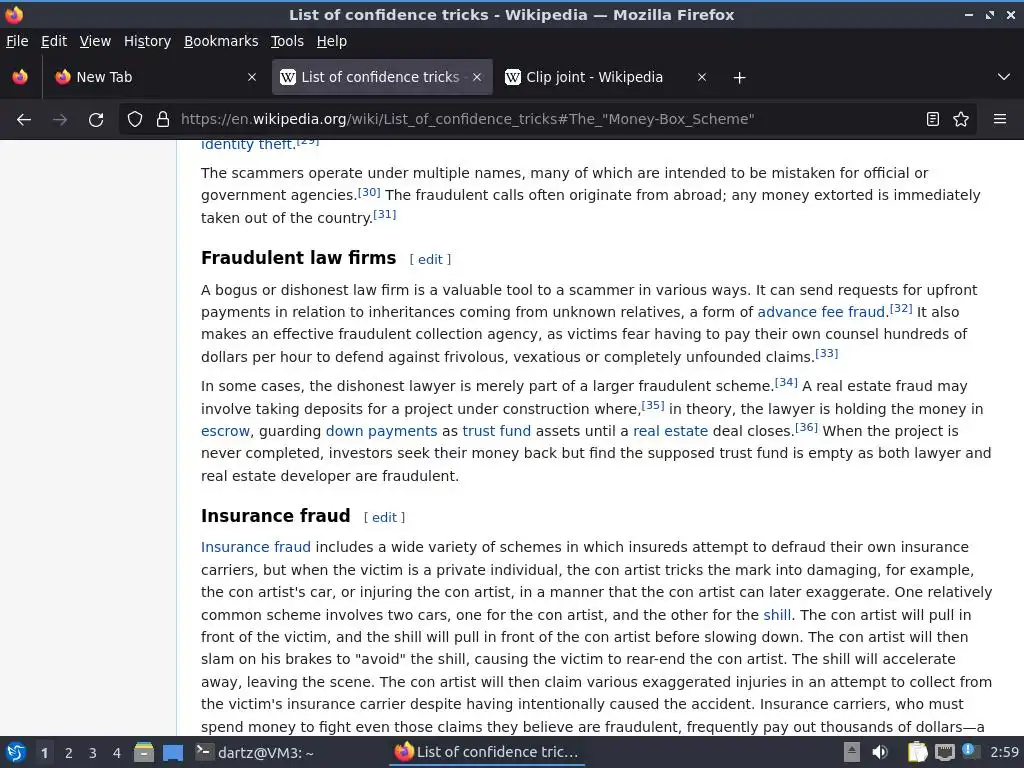
Task: Switch to workspace 2
Action: tap(69, 753)
